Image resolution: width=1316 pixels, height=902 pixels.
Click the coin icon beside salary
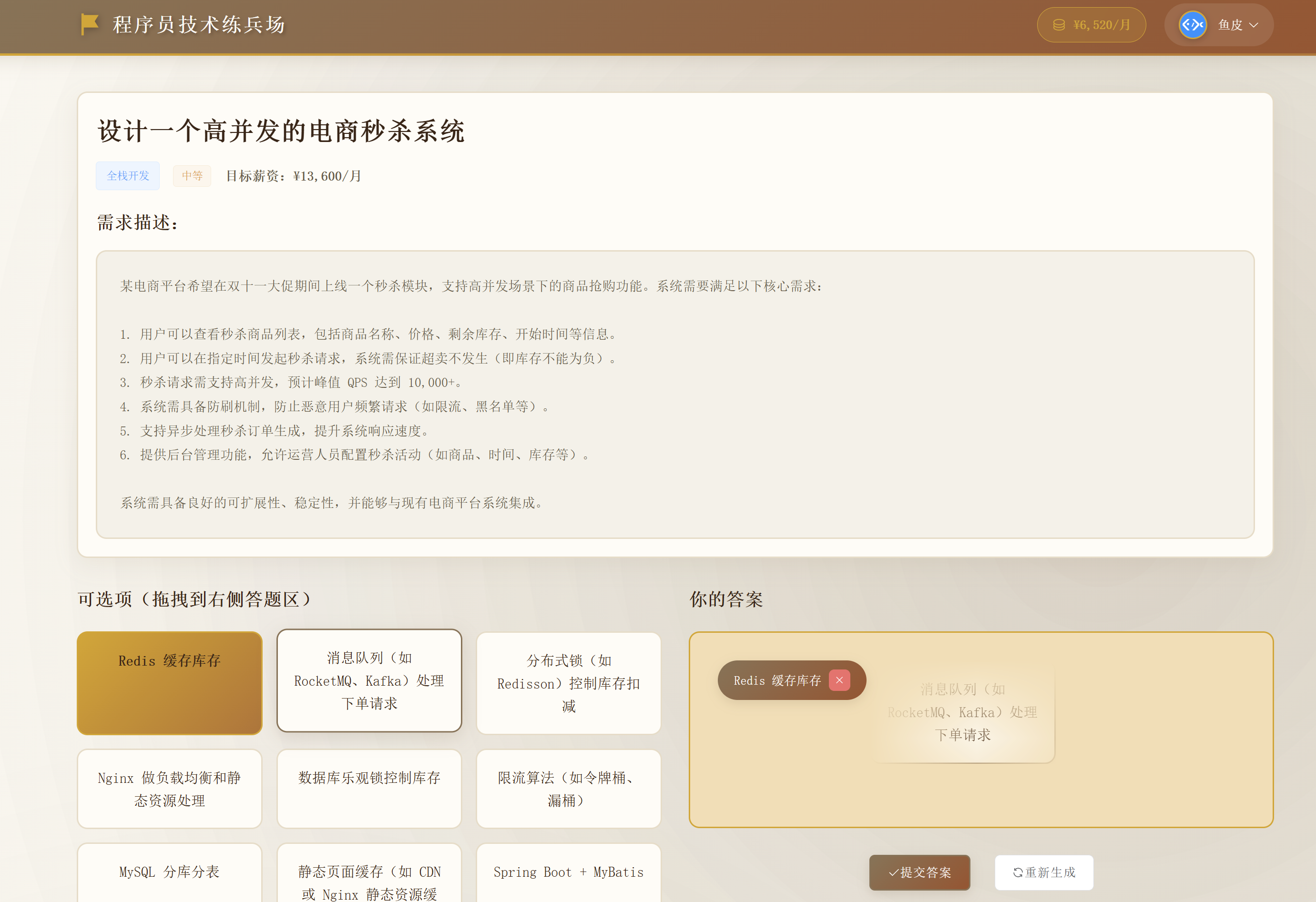[x=1058, y=25]
